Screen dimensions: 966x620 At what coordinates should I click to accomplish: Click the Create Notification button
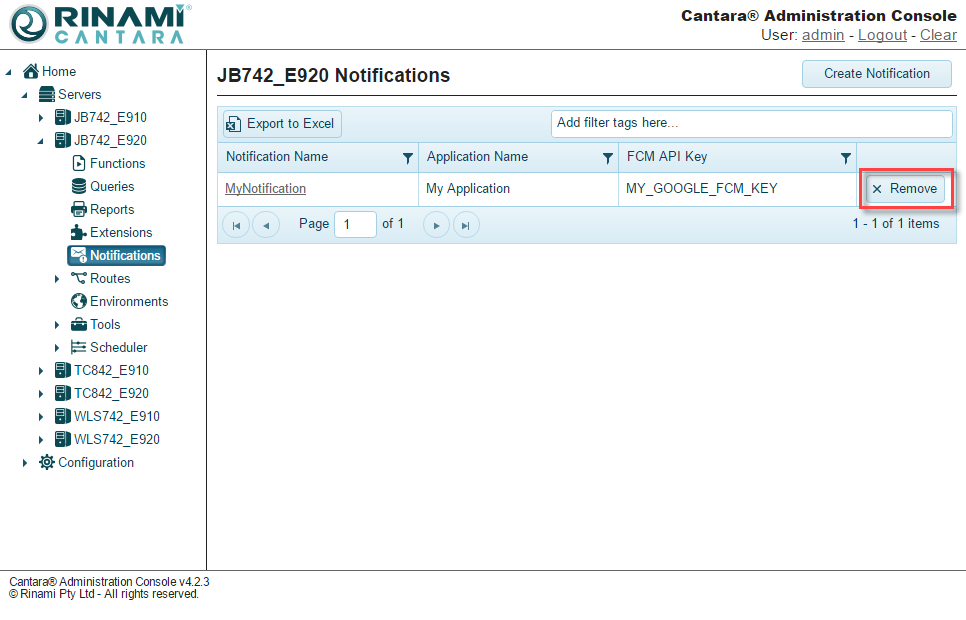(876, 74)
